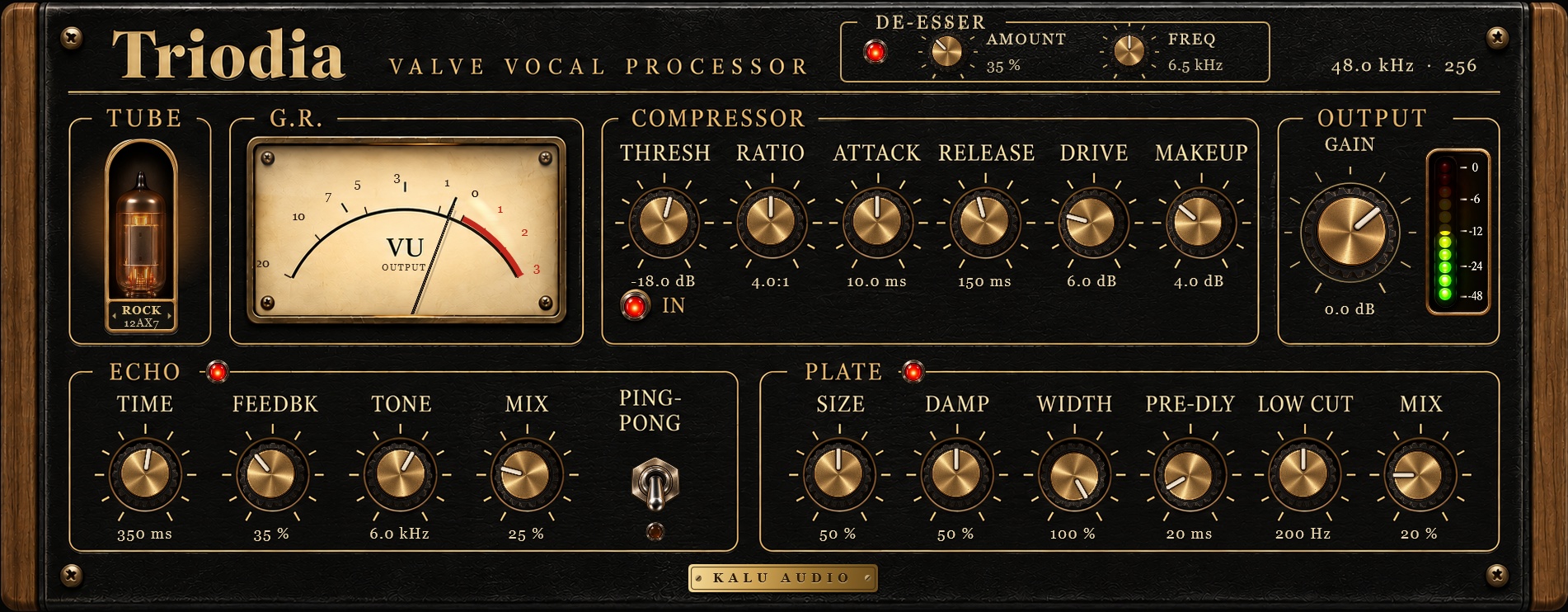
Task: Click the output level LED meter
Action: (1458, 232)
